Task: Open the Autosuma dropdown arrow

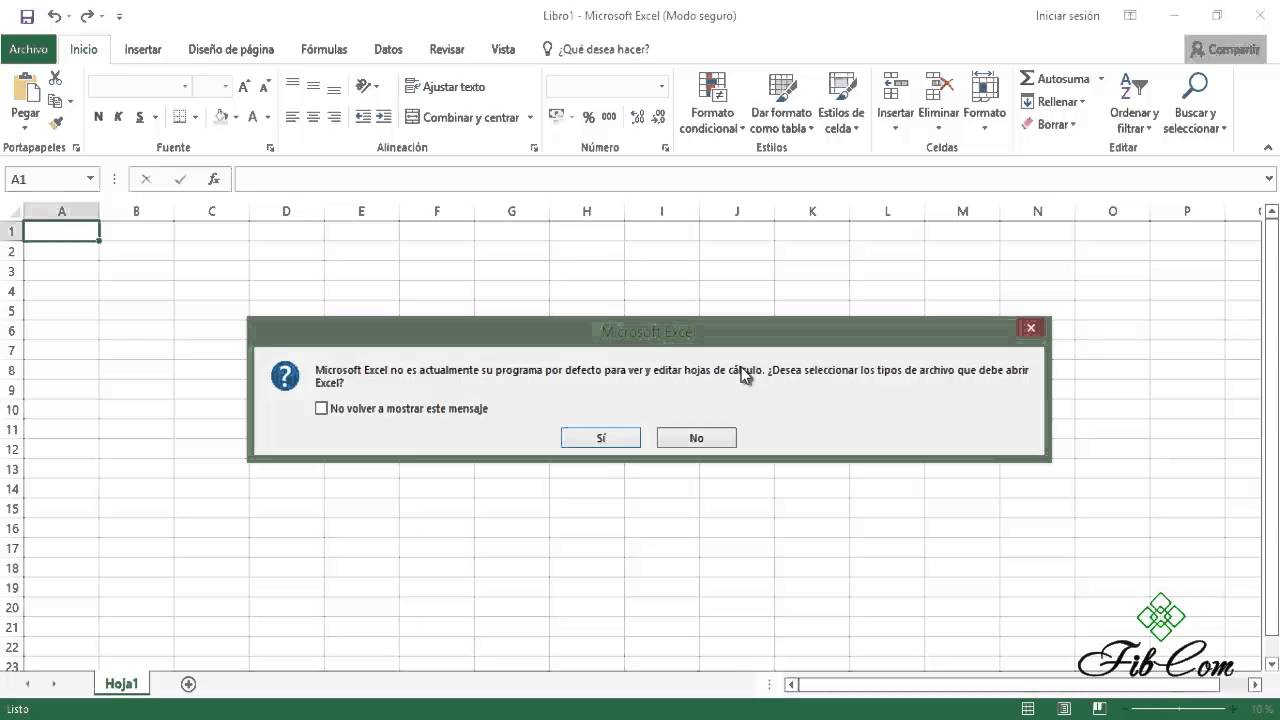Action: 1101,79
